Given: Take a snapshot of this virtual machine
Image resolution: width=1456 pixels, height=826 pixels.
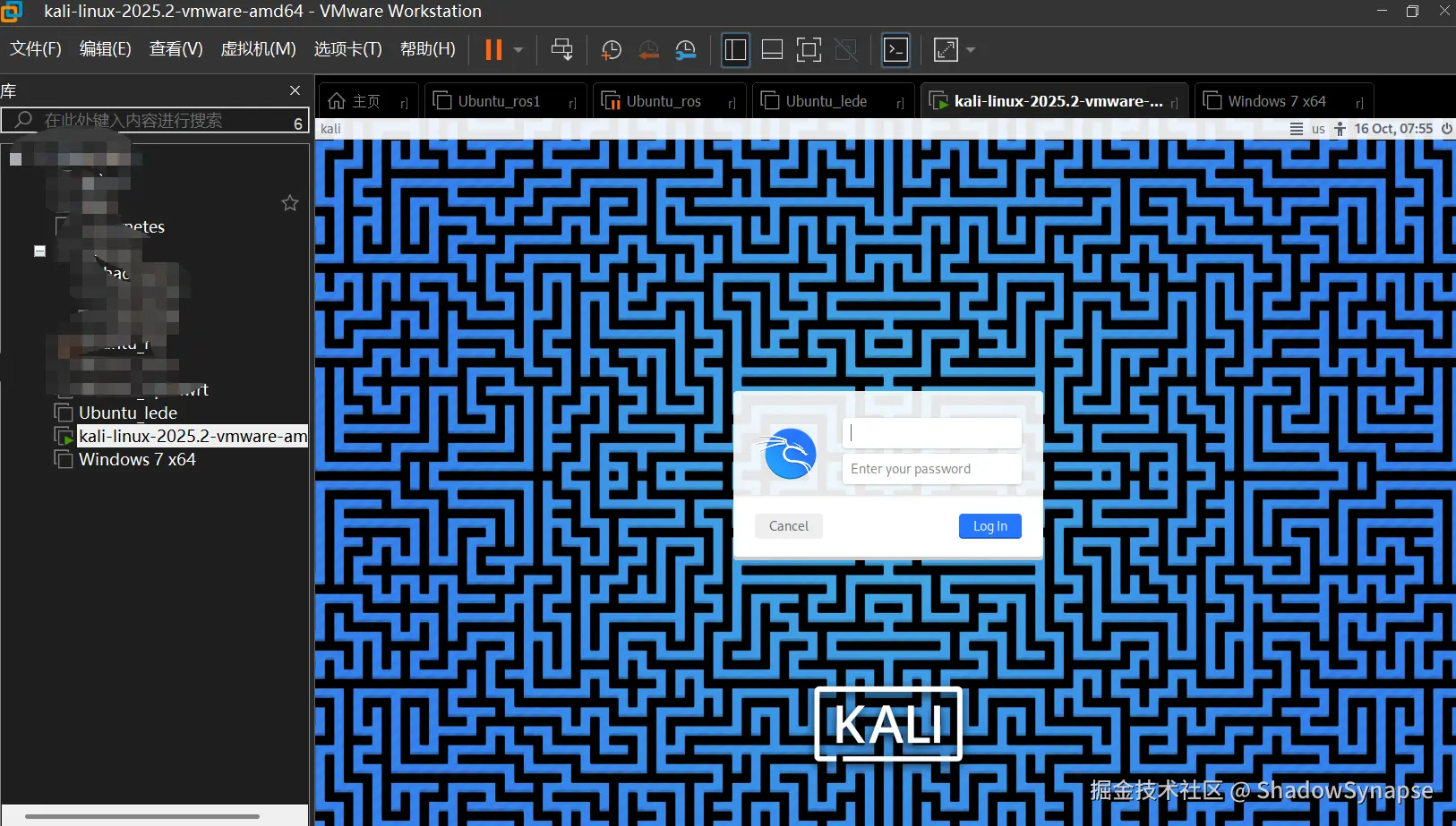Looking at the screenshot, I should (x=612, y=50).
